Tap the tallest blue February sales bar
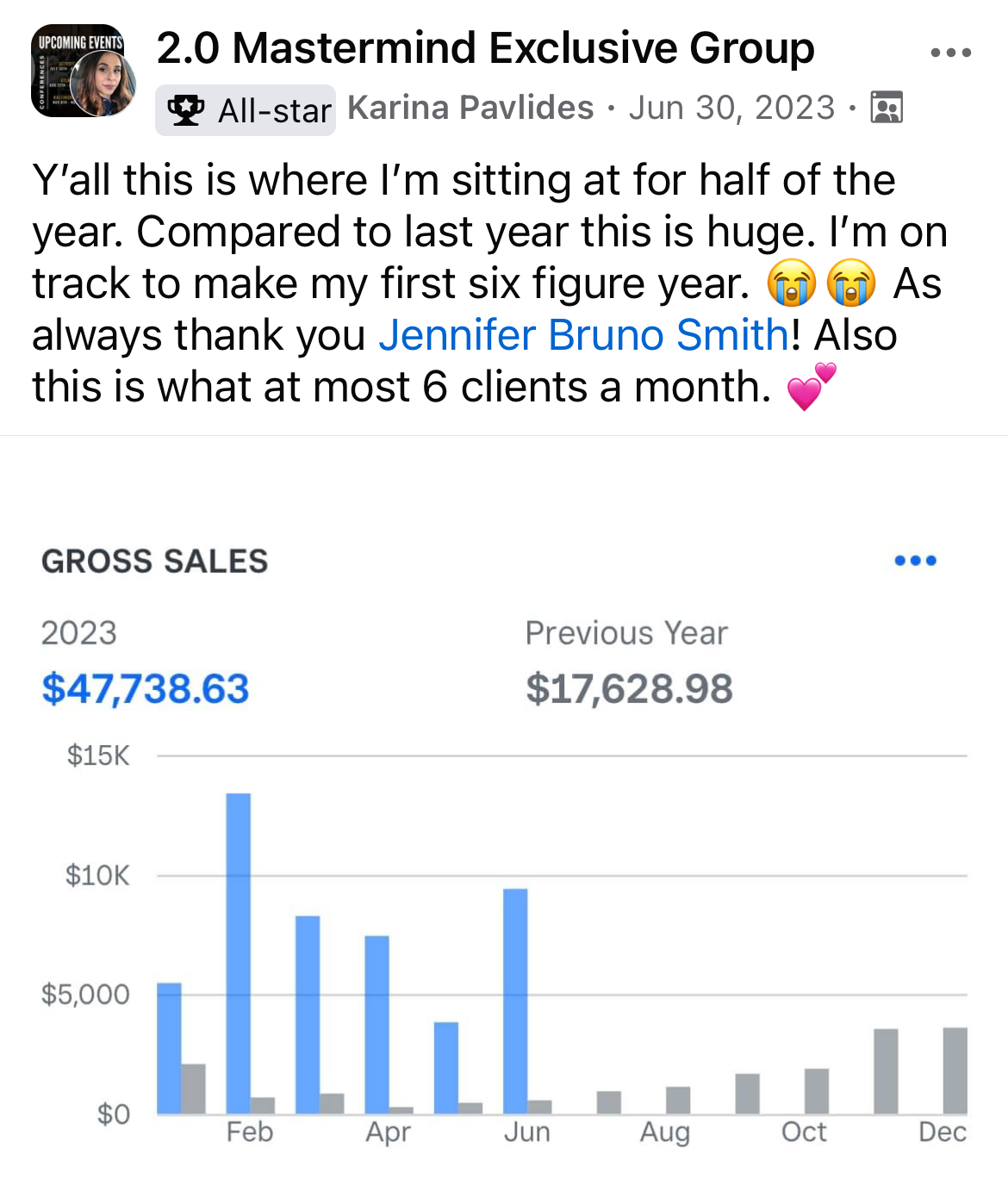The height and width of the screenshot is (1188, 1008). (239, 952)
